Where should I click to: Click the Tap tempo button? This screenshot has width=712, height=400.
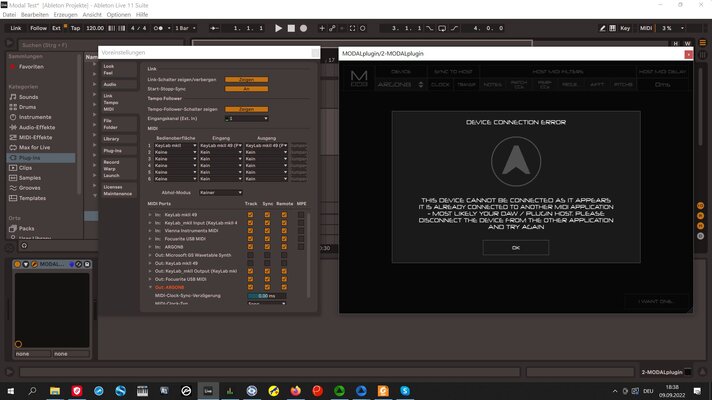coord(75,28)
